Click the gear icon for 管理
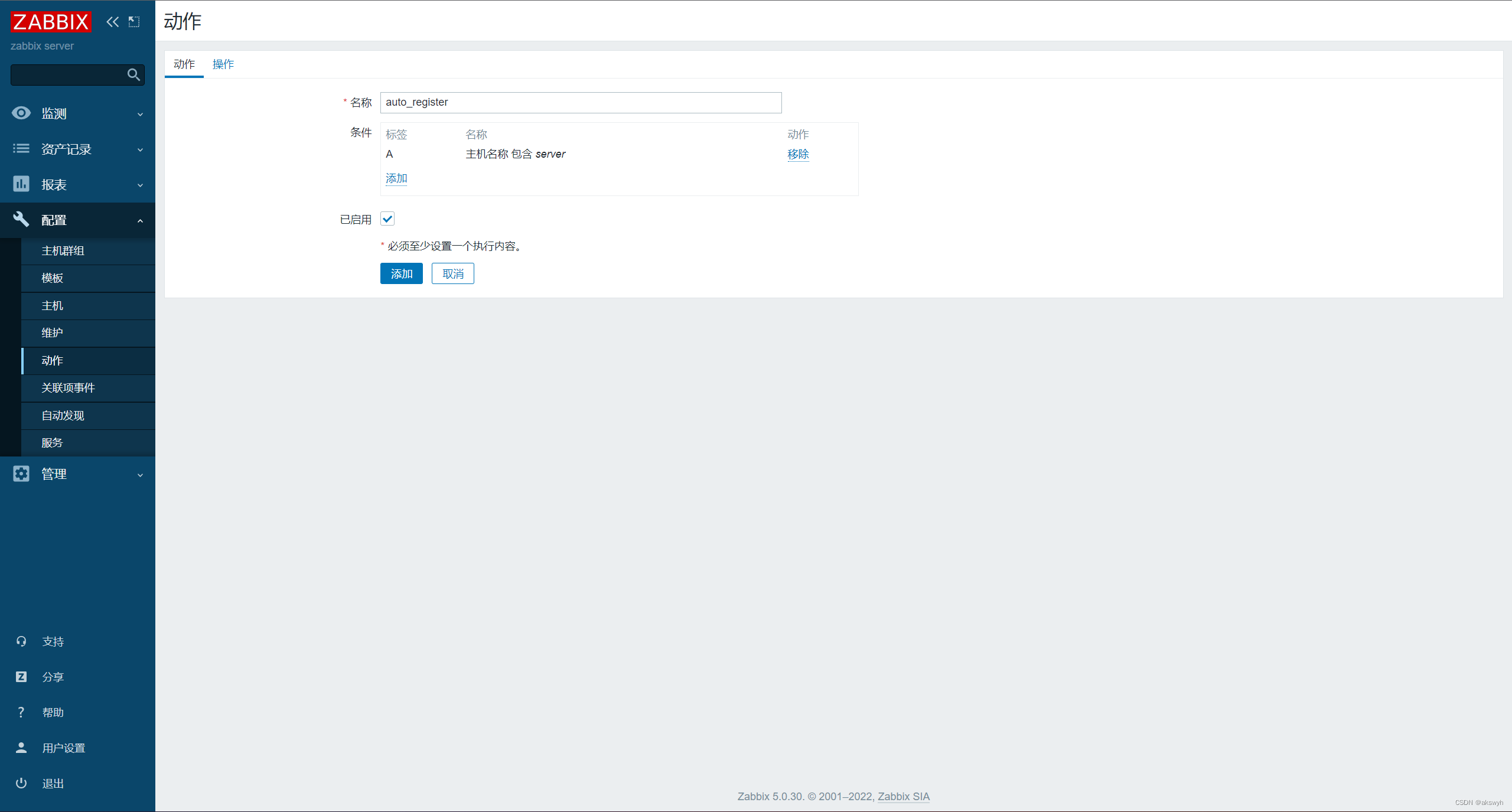 coord(21,474)
